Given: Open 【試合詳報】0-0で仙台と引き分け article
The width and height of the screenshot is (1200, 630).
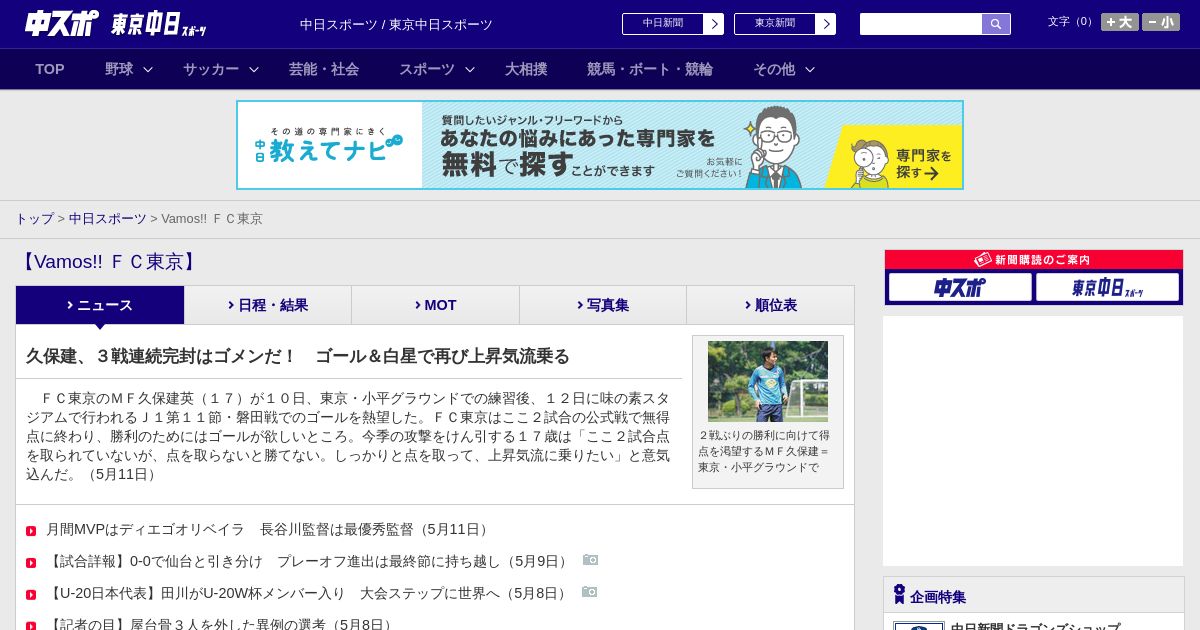Looking at the screenshot, I should 309,561.
